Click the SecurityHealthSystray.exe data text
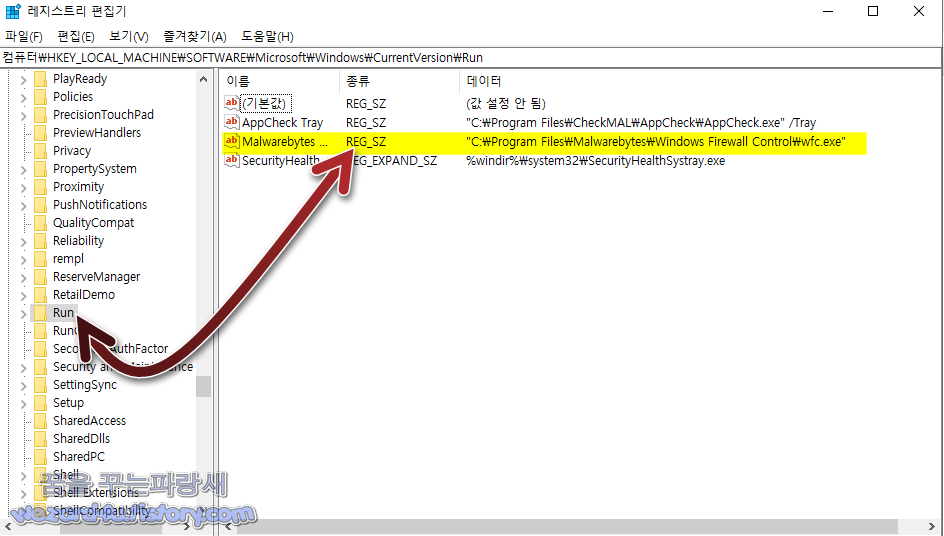944x536 pixels. click(595, 161)
